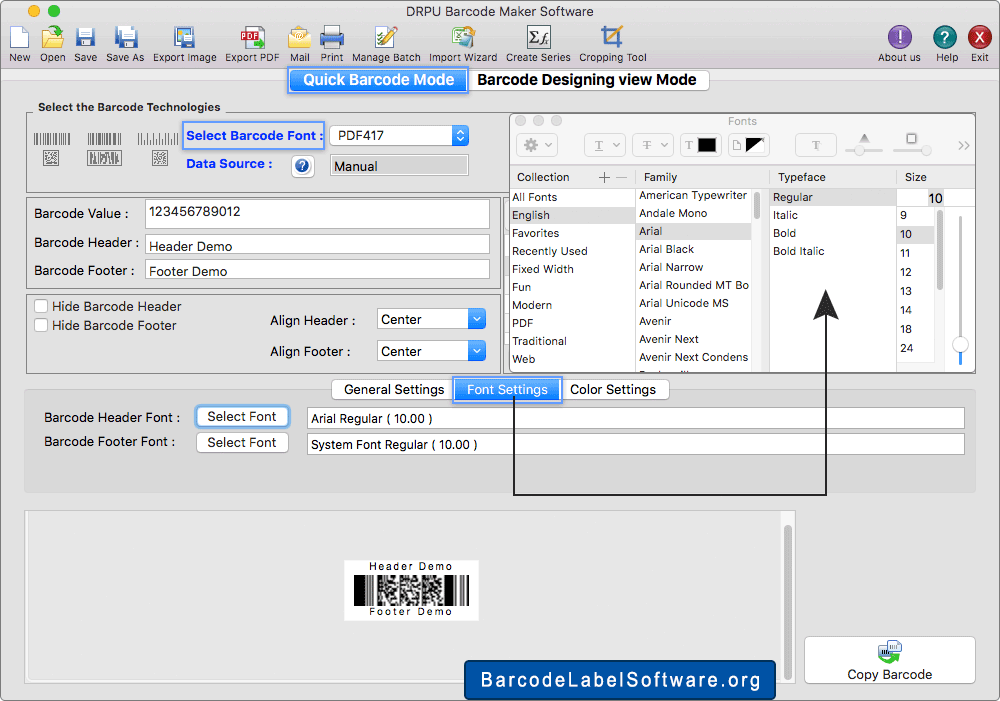
Task: Select the Favorites collection
Action: (573, 233)
